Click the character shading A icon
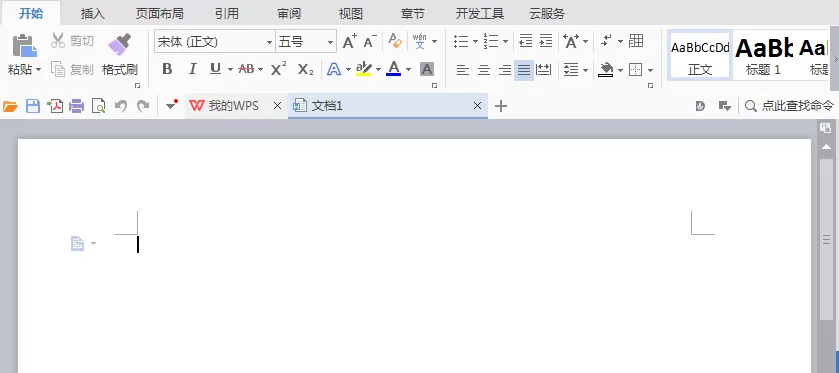The image size is (839, 373). tap(427, 69)
